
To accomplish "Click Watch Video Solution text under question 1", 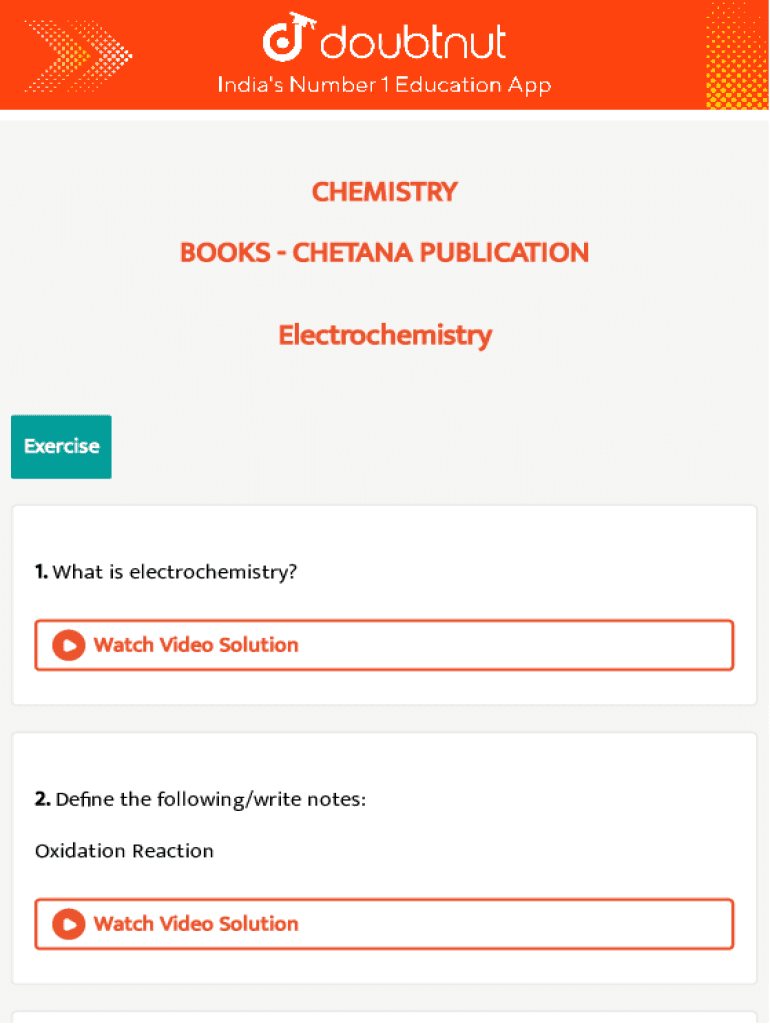I will (196, 645).
